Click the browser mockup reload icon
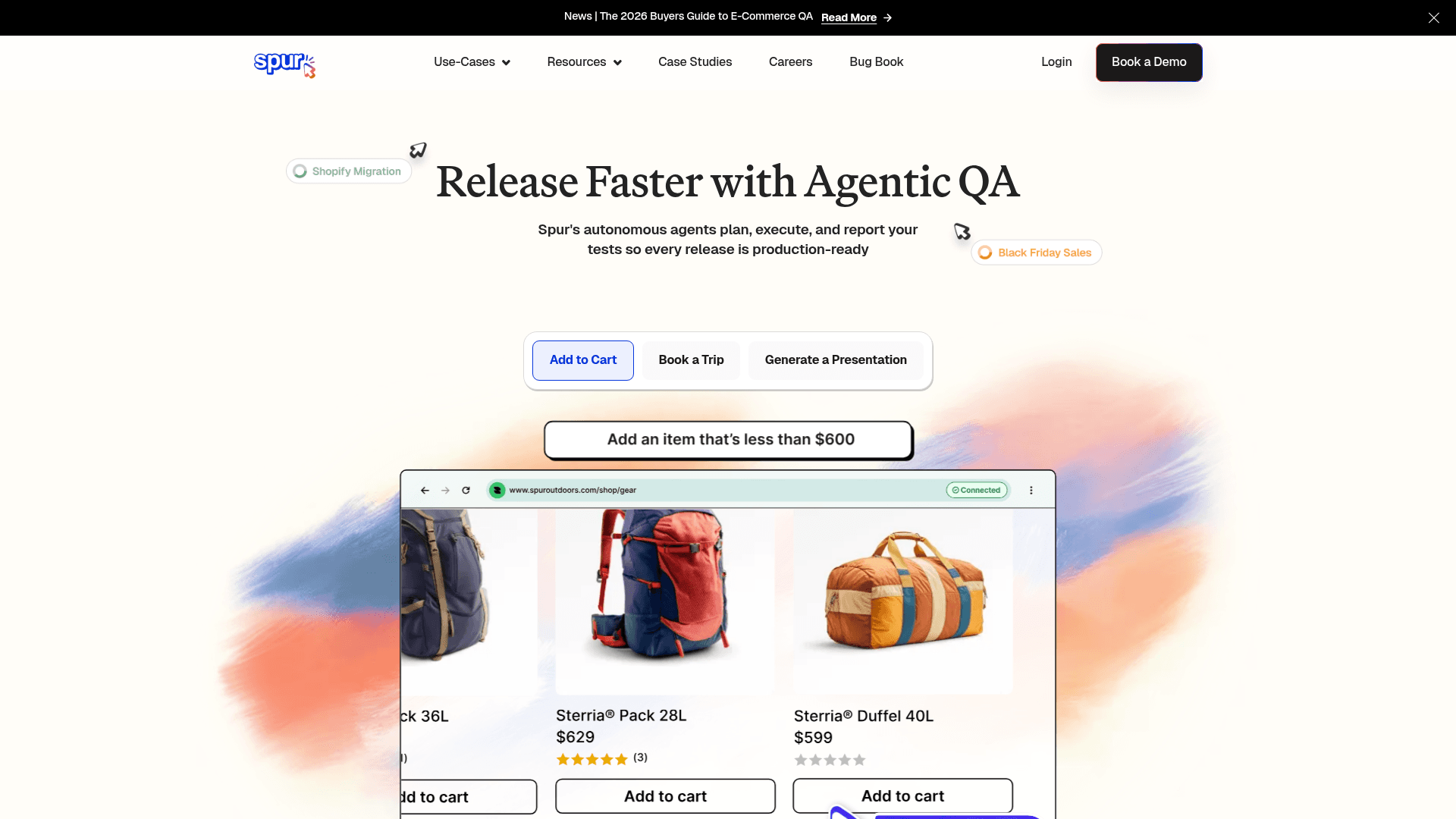 click(466, 491)
